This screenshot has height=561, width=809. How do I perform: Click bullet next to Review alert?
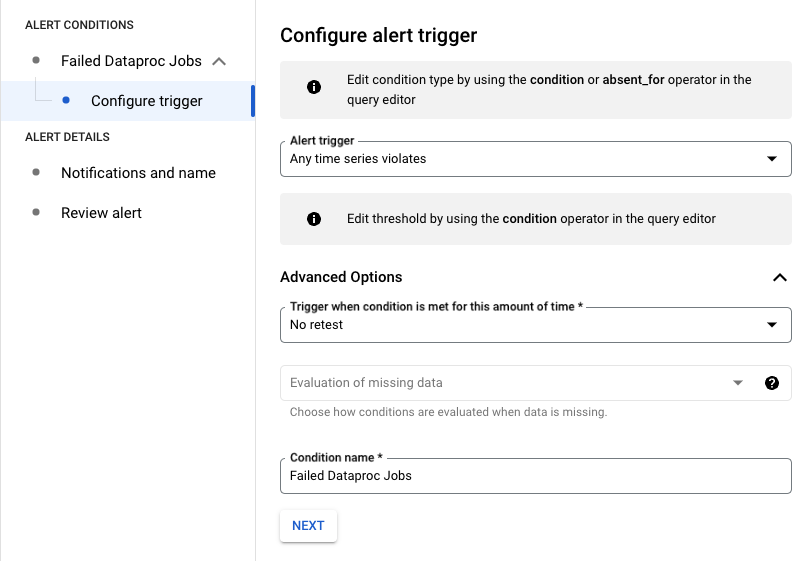tap(36, 212)
